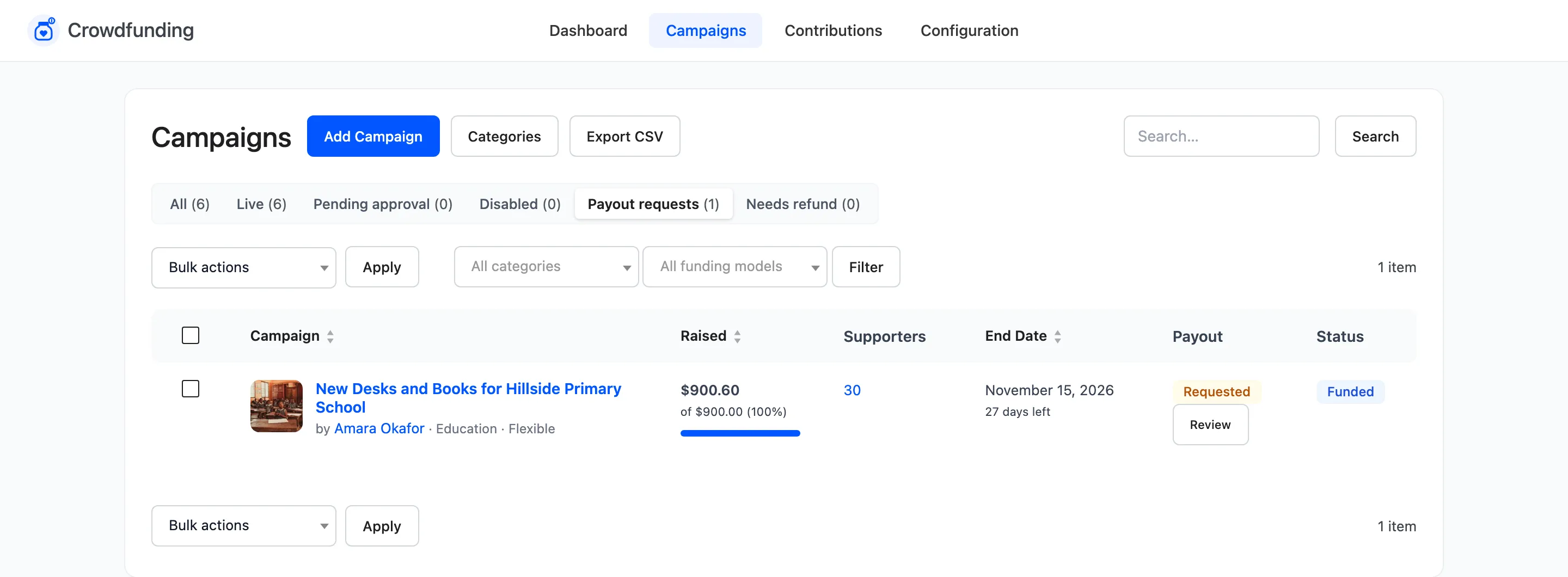The height and width of the screenshot is (577, 1568).
Task: Select the Payout requests (1) tab
Action: pos(653,204)
